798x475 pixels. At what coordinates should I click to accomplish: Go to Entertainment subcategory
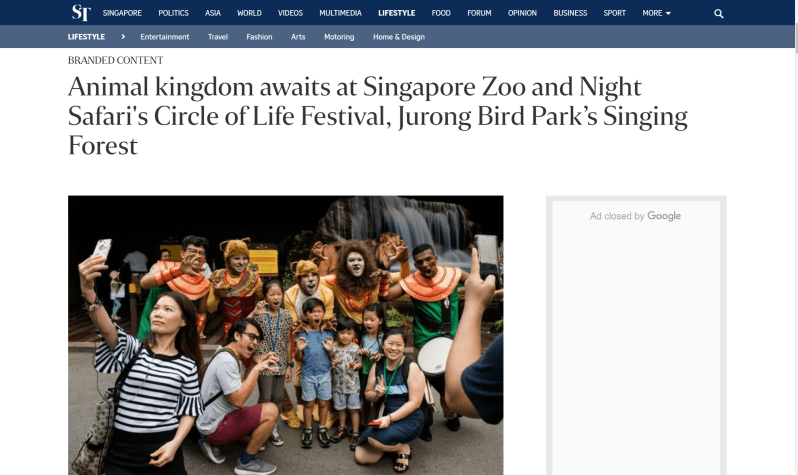pos(164,37)
